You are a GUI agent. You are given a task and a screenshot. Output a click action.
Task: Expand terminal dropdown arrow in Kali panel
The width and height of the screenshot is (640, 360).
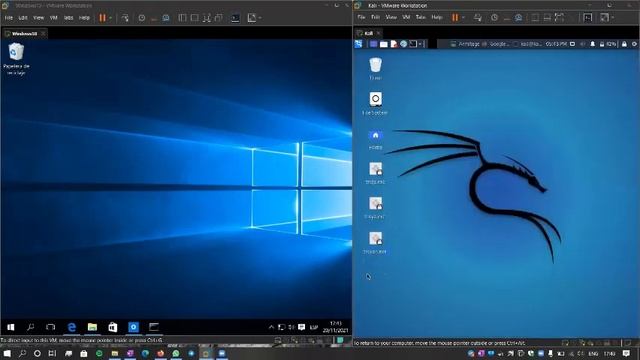420,44
